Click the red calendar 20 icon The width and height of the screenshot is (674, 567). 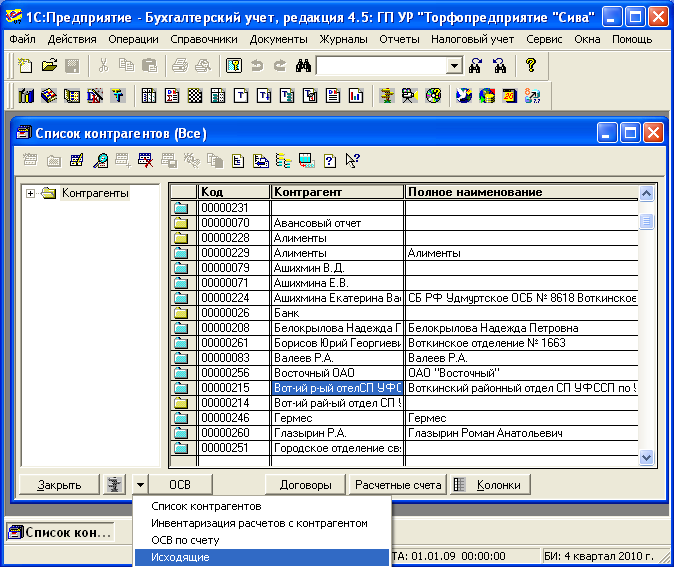[510, 95]
